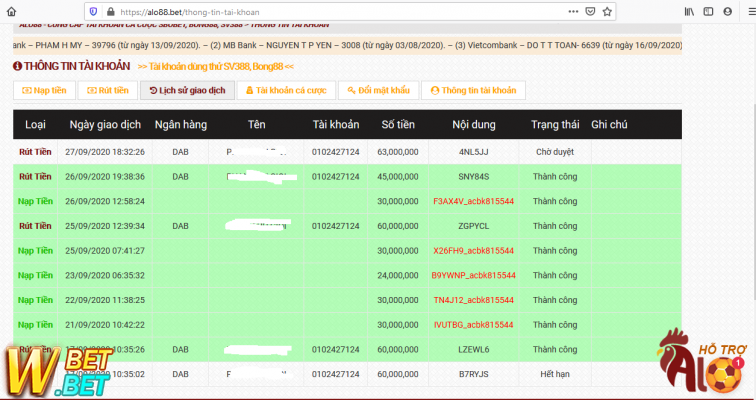The image size is (756, 400).
Task: Click red code X26FH9_acbk815544
Action: pos(473,251)
